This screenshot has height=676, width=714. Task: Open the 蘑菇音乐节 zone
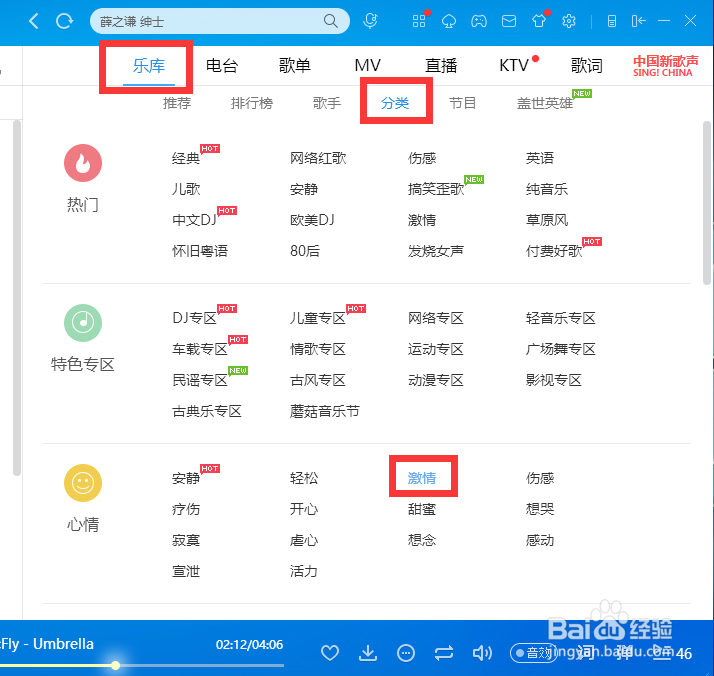click(x=325, y=411)
